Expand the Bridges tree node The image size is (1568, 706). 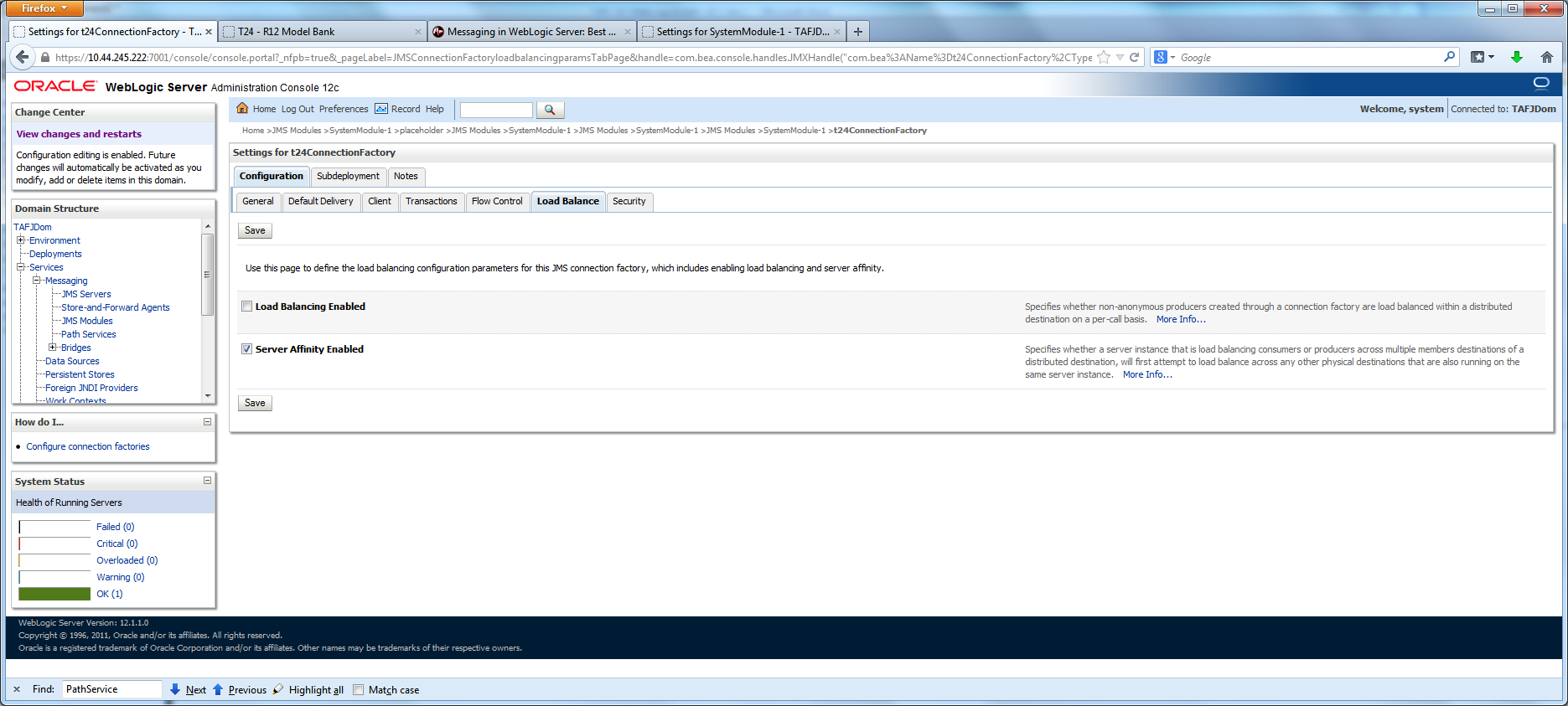point(52,348)
